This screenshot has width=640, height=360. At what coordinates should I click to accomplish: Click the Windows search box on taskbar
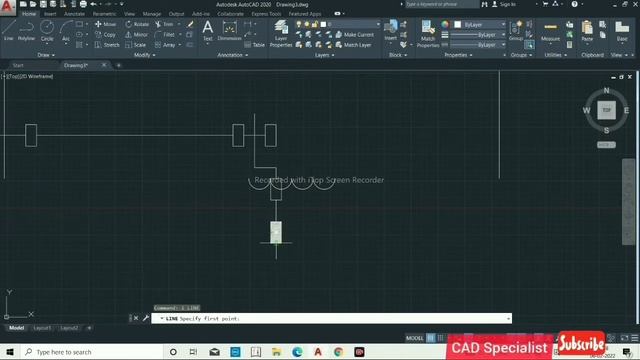coord(91,352)
